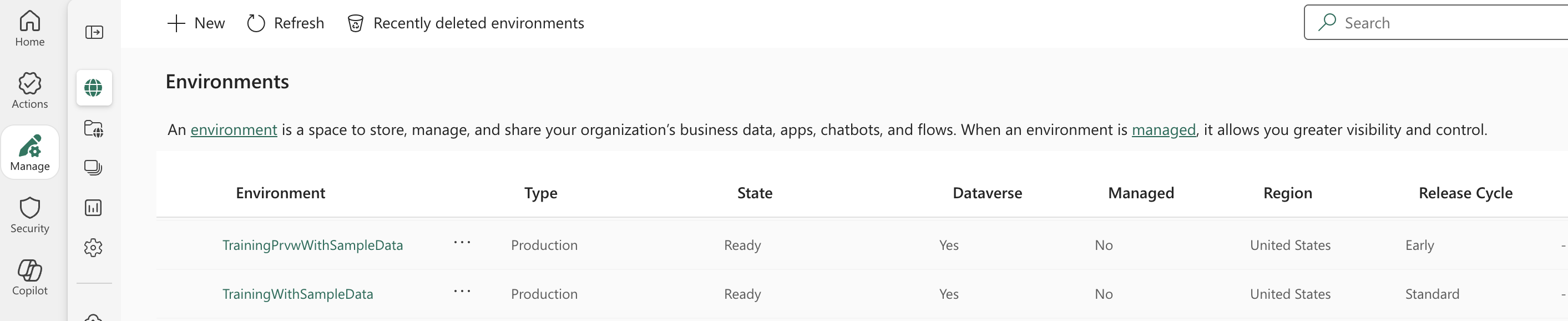Open the Home section in left rail

30,29
